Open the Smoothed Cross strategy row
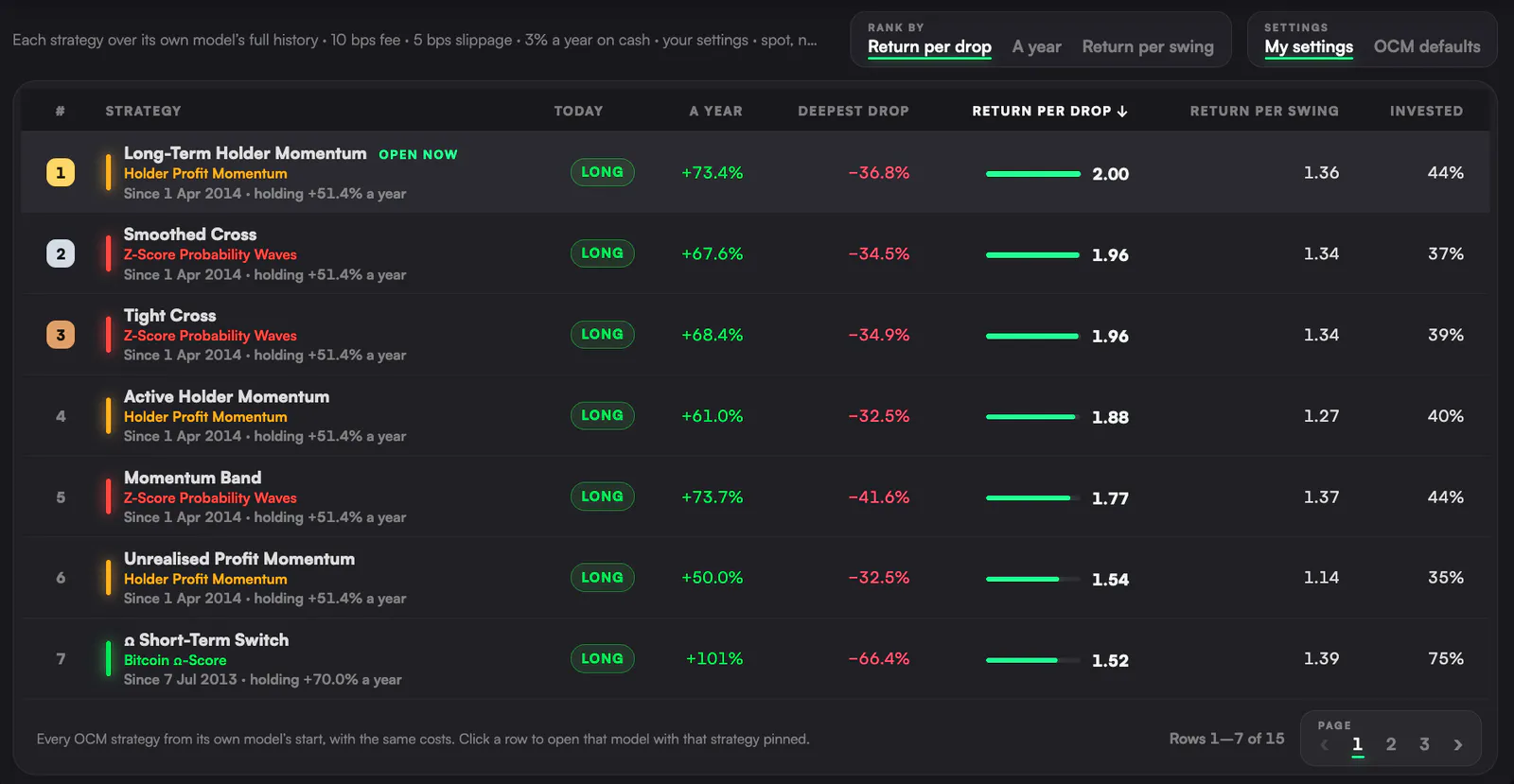This screenshot has width=1514, height=784. click(755, 253)
